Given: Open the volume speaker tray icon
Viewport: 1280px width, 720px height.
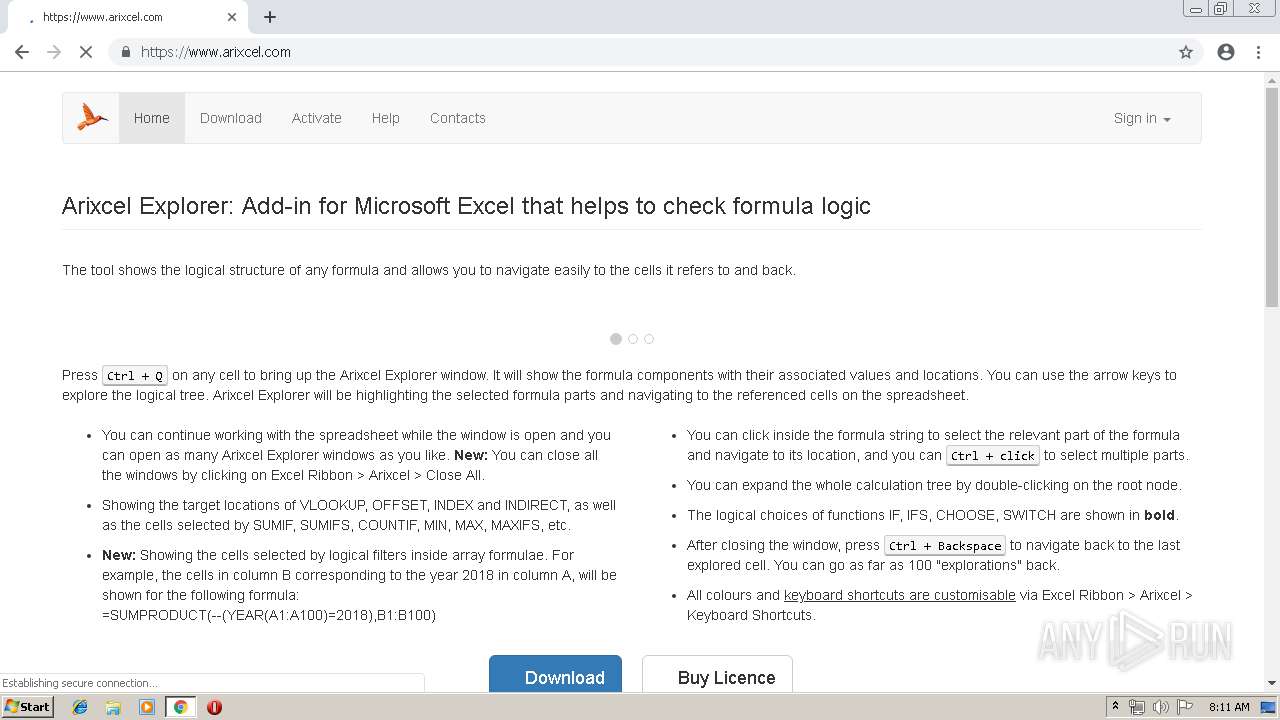Looking at the screenshot, I should click(x=1160, y=707).
